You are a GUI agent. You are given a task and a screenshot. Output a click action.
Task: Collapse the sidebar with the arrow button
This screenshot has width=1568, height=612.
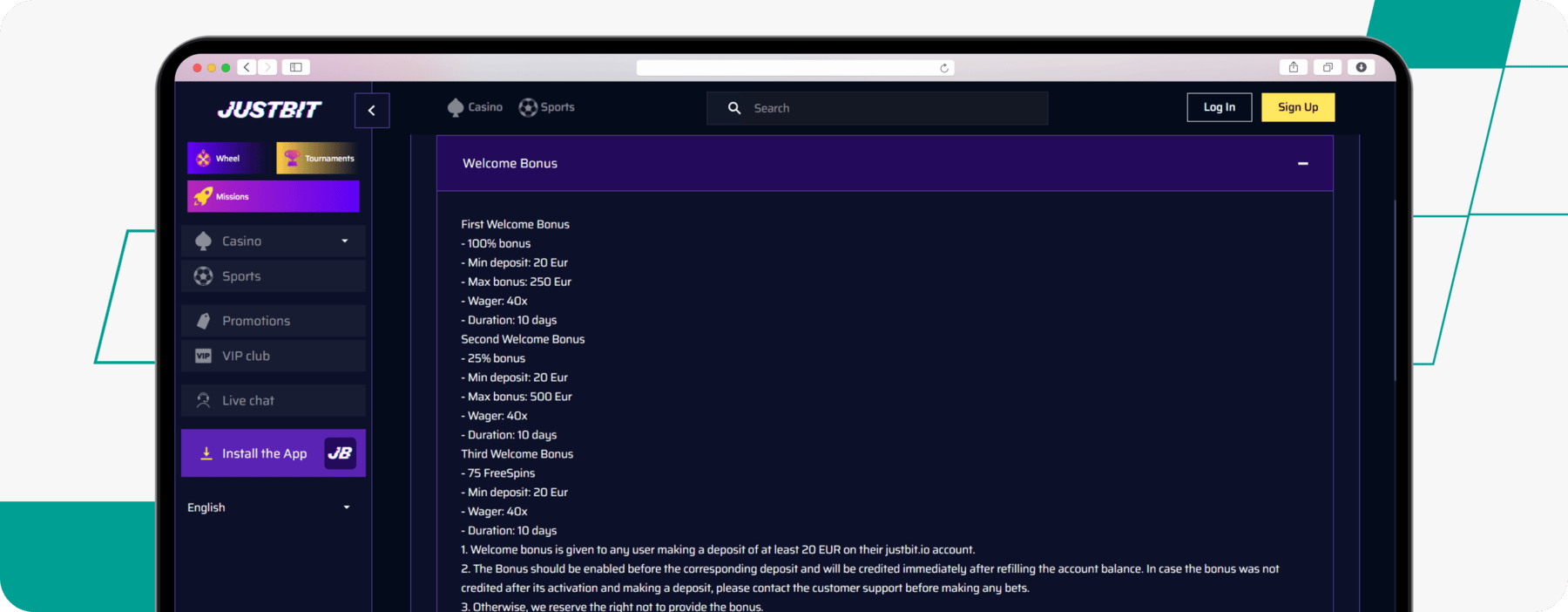coord(372,111)
